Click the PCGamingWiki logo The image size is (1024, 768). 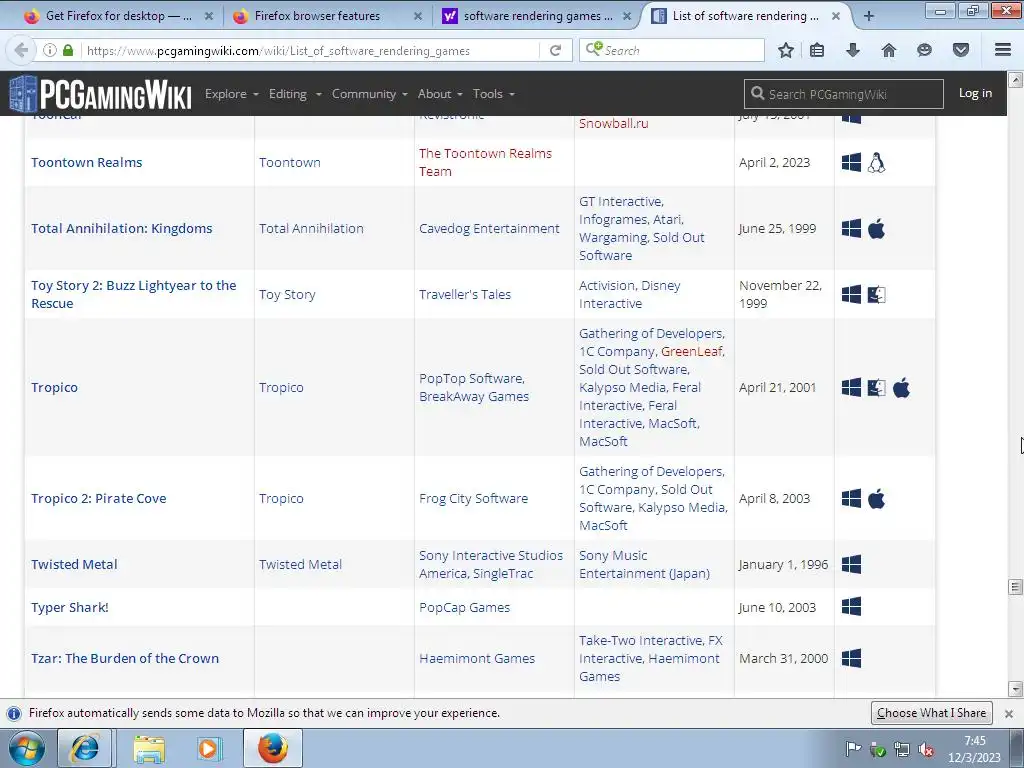101,94
